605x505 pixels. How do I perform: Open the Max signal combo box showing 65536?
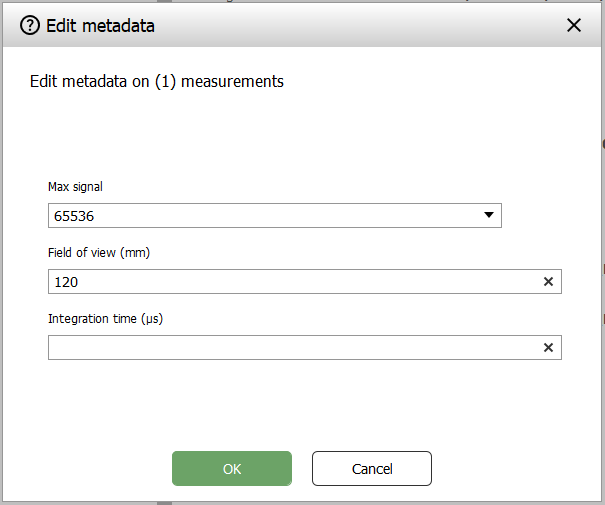260,216
